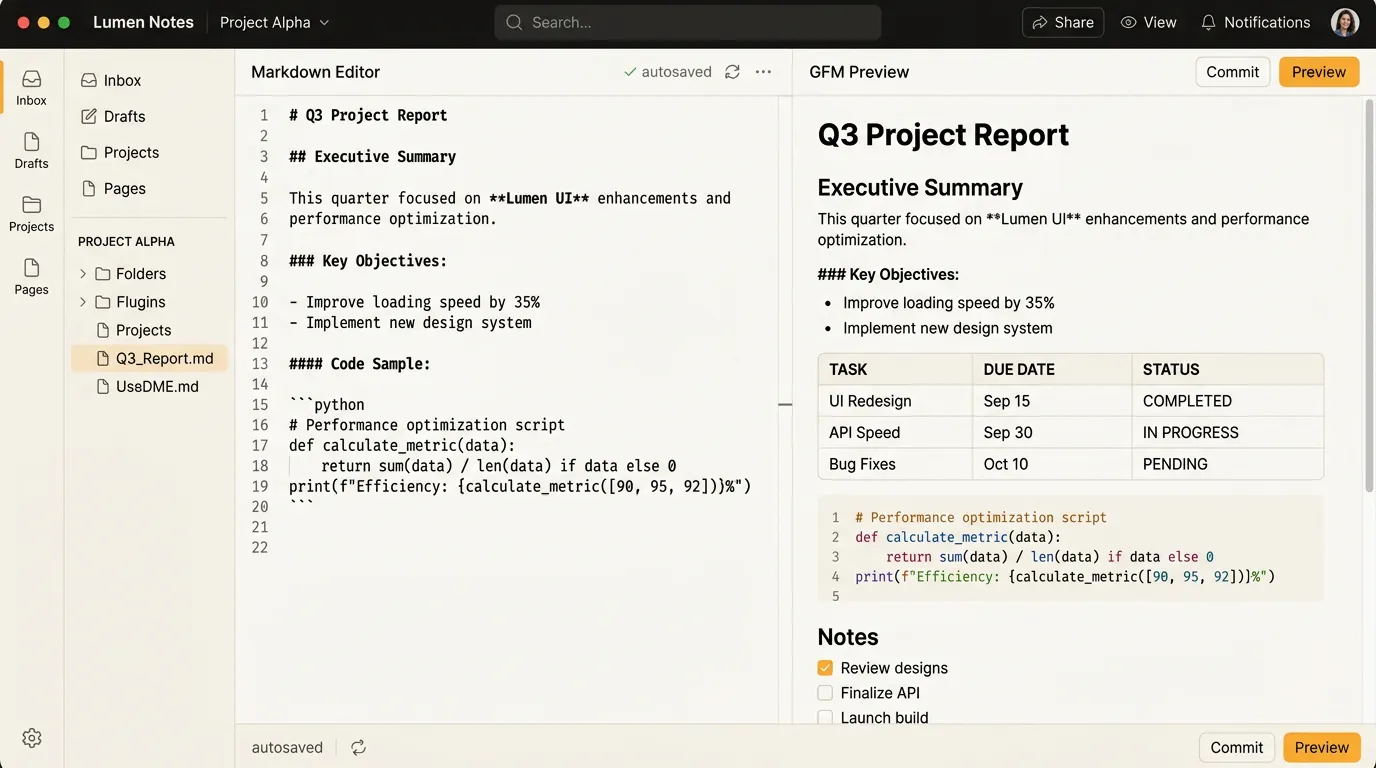Click the API Speed table cell
Screen dimensions: 1376x768
pyautogui.click(x=895, y=433)
